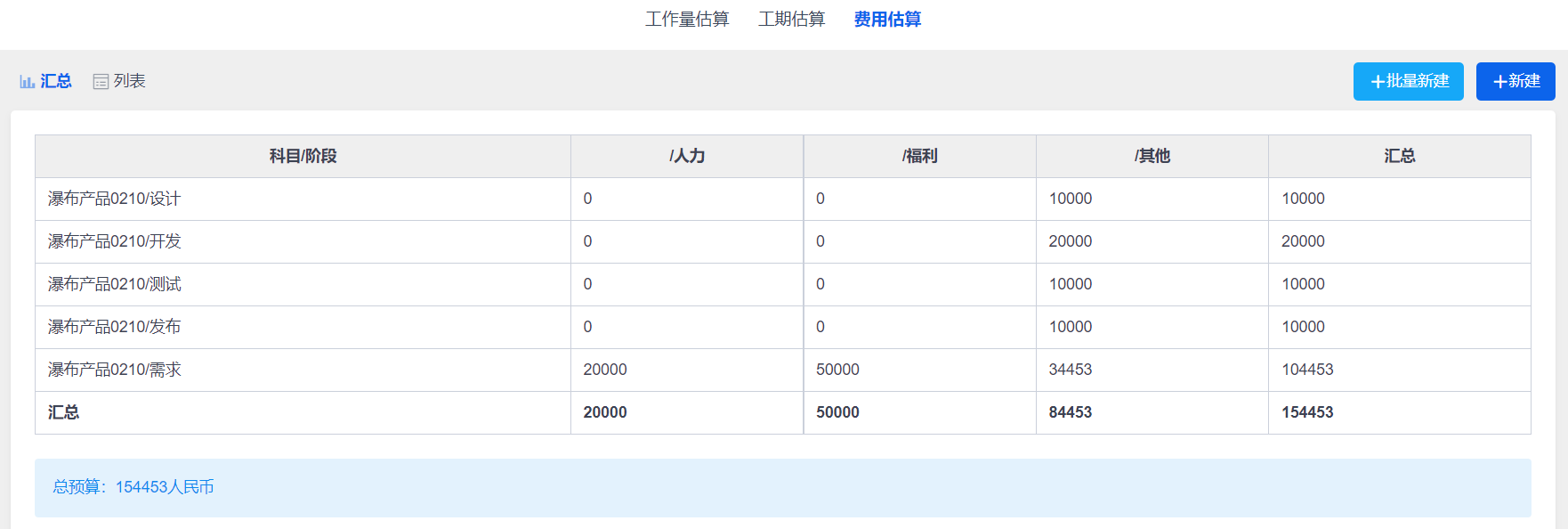Click the 新建 button
This screenshot has width=1568, height=529.
[x=1515, y=81]
